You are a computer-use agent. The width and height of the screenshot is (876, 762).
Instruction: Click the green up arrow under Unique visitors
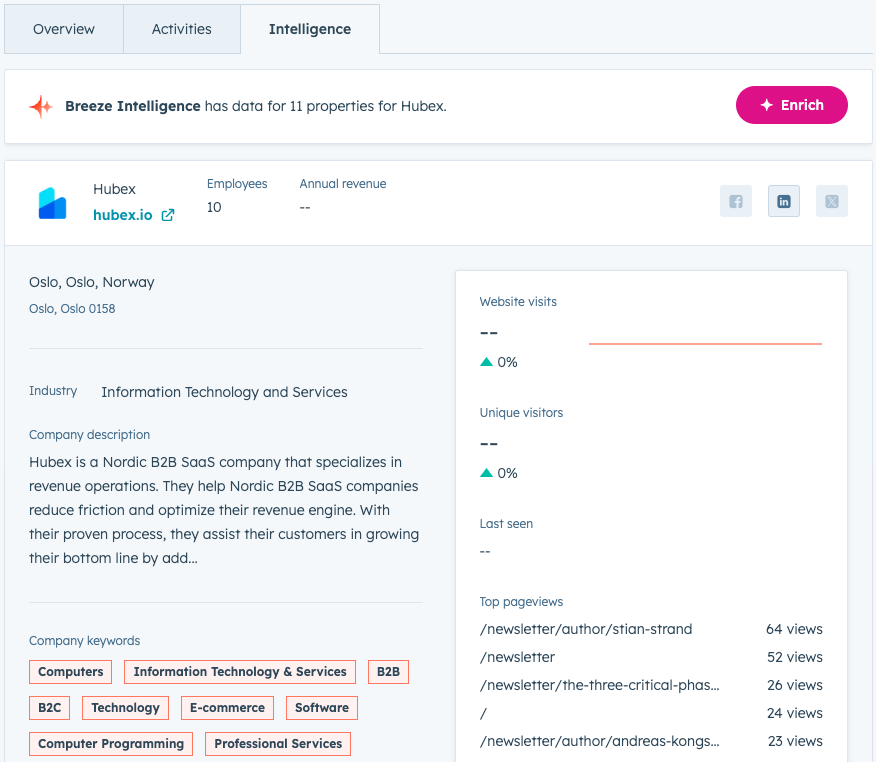(x=485, y=473)
